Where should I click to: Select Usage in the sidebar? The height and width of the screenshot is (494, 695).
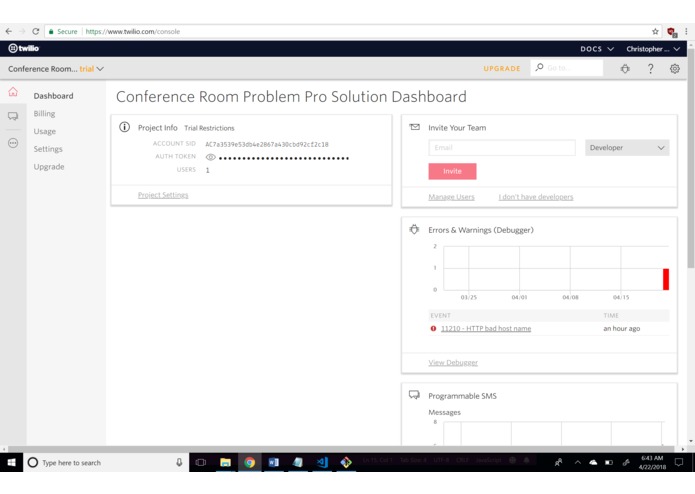pyautogui.click(x=45, y=131)
